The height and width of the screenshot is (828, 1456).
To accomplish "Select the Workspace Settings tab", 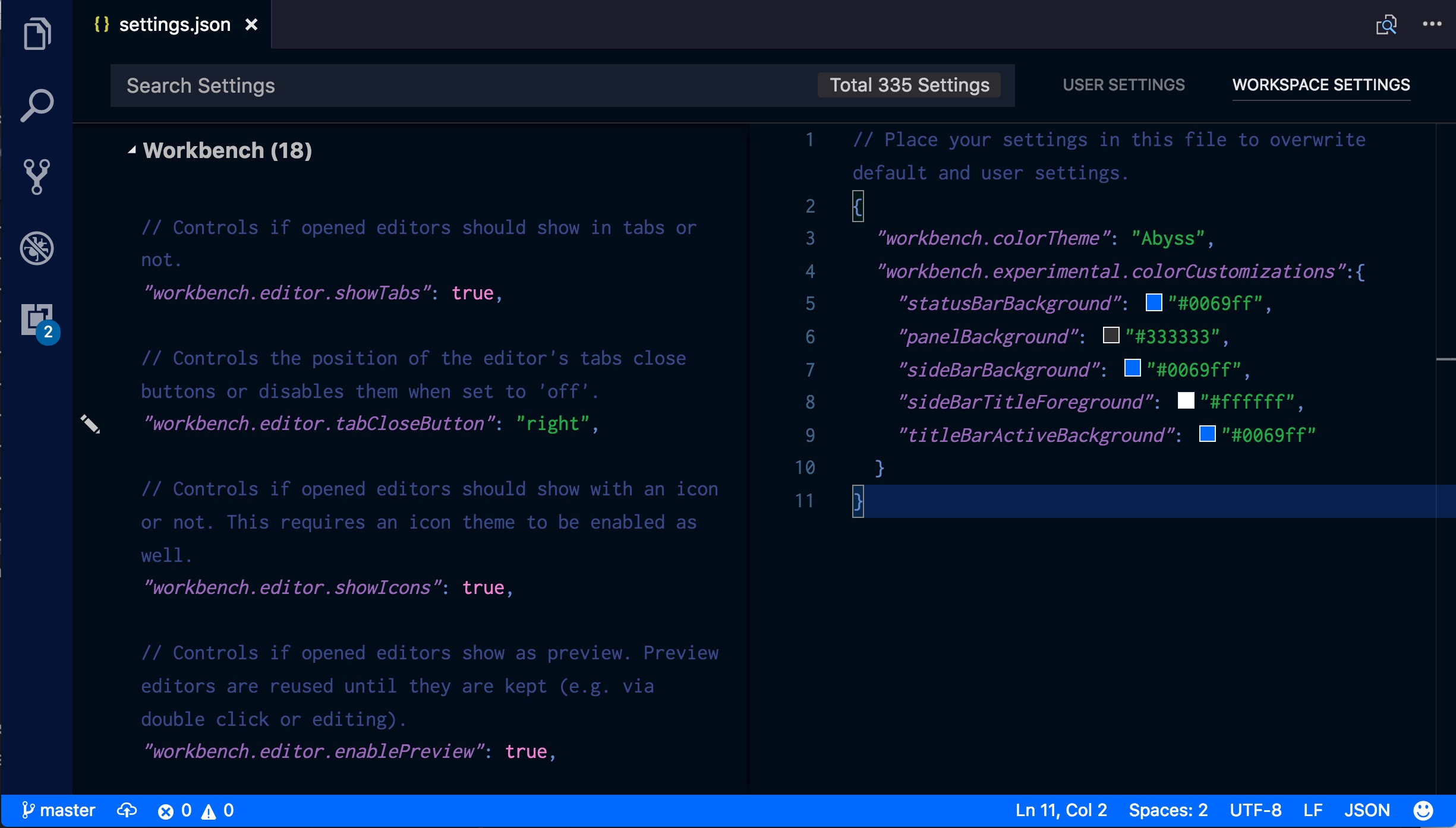I will [x=1321, y=85].
